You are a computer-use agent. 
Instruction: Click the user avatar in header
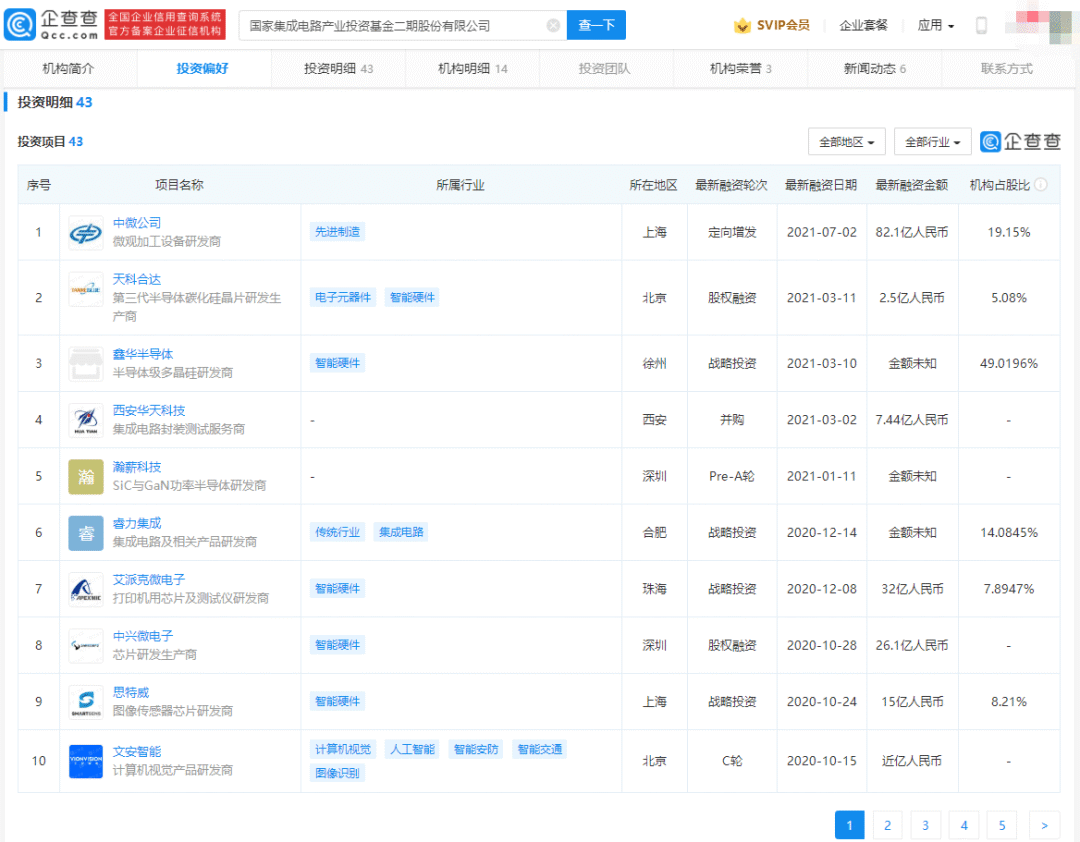point(1042,25)
